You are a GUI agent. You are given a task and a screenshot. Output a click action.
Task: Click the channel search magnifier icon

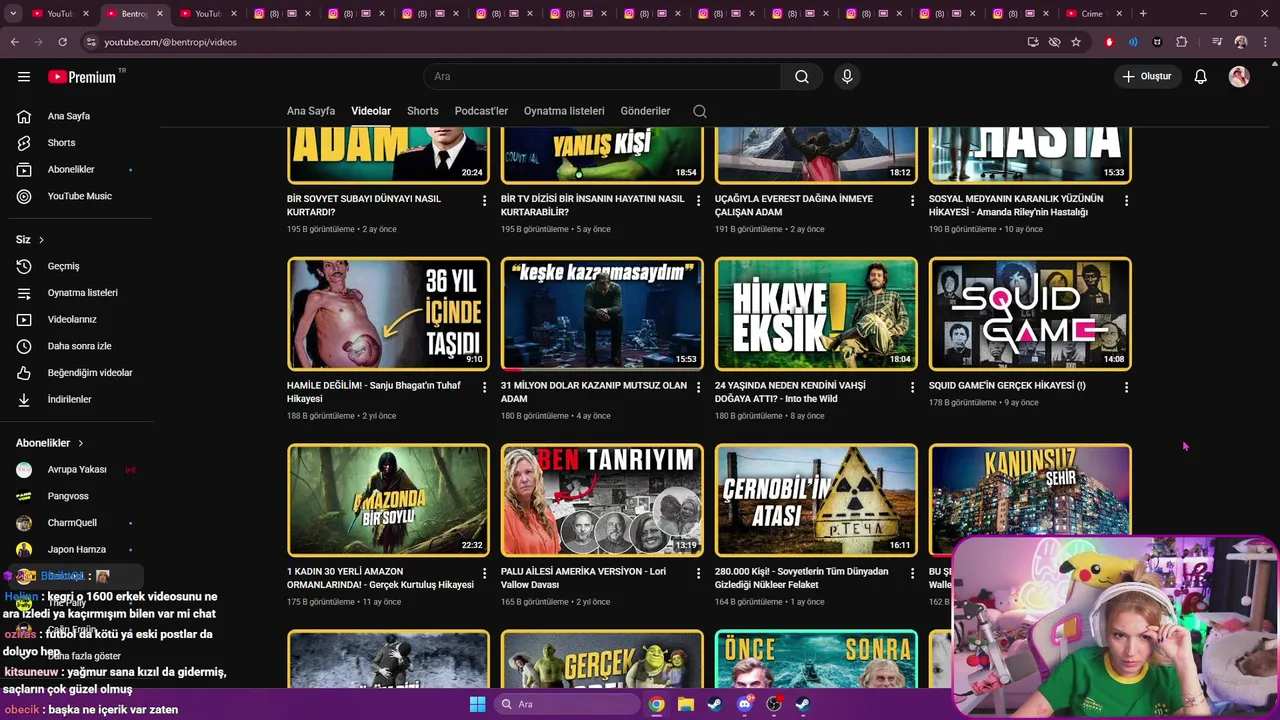click(700, 111)
